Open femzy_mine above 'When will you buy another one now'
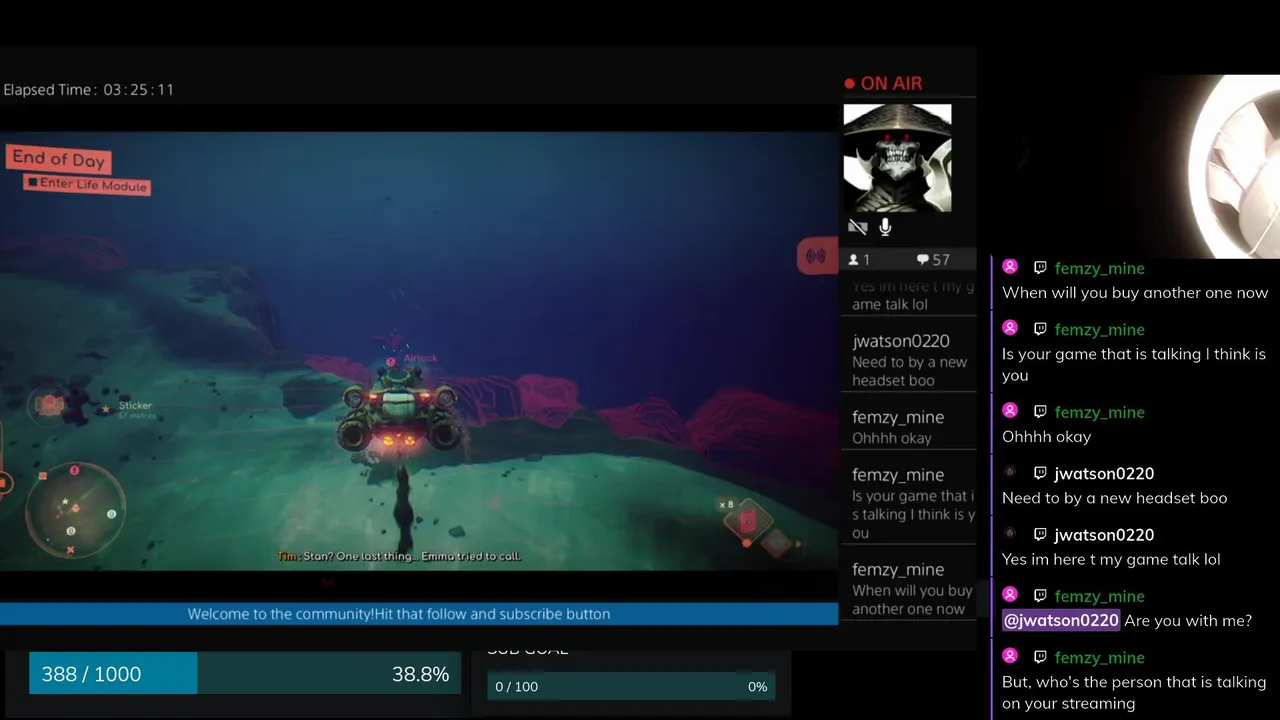Viewport: 1280px width, 720px height. (x=1099, y=268)
